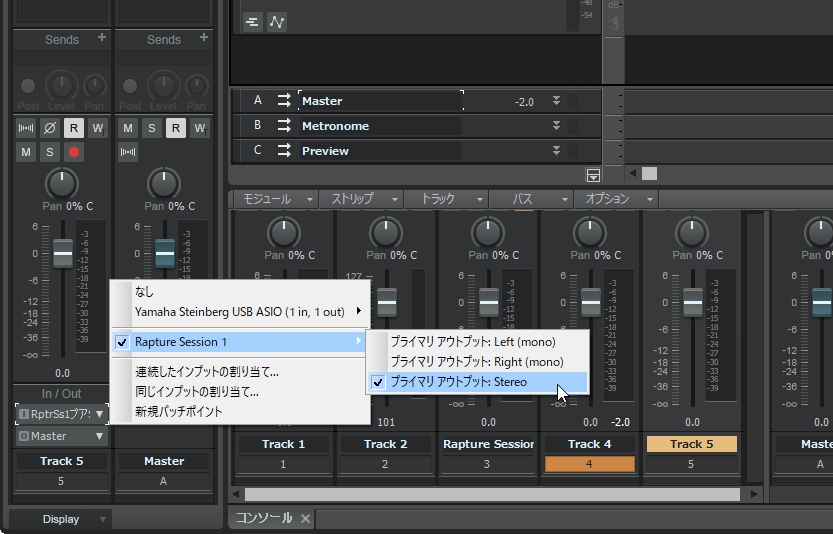Viewport: 833px width, 534px height.
Task: Toggle Master strip mono/stereo interleave icon
Action: [128, 152]
